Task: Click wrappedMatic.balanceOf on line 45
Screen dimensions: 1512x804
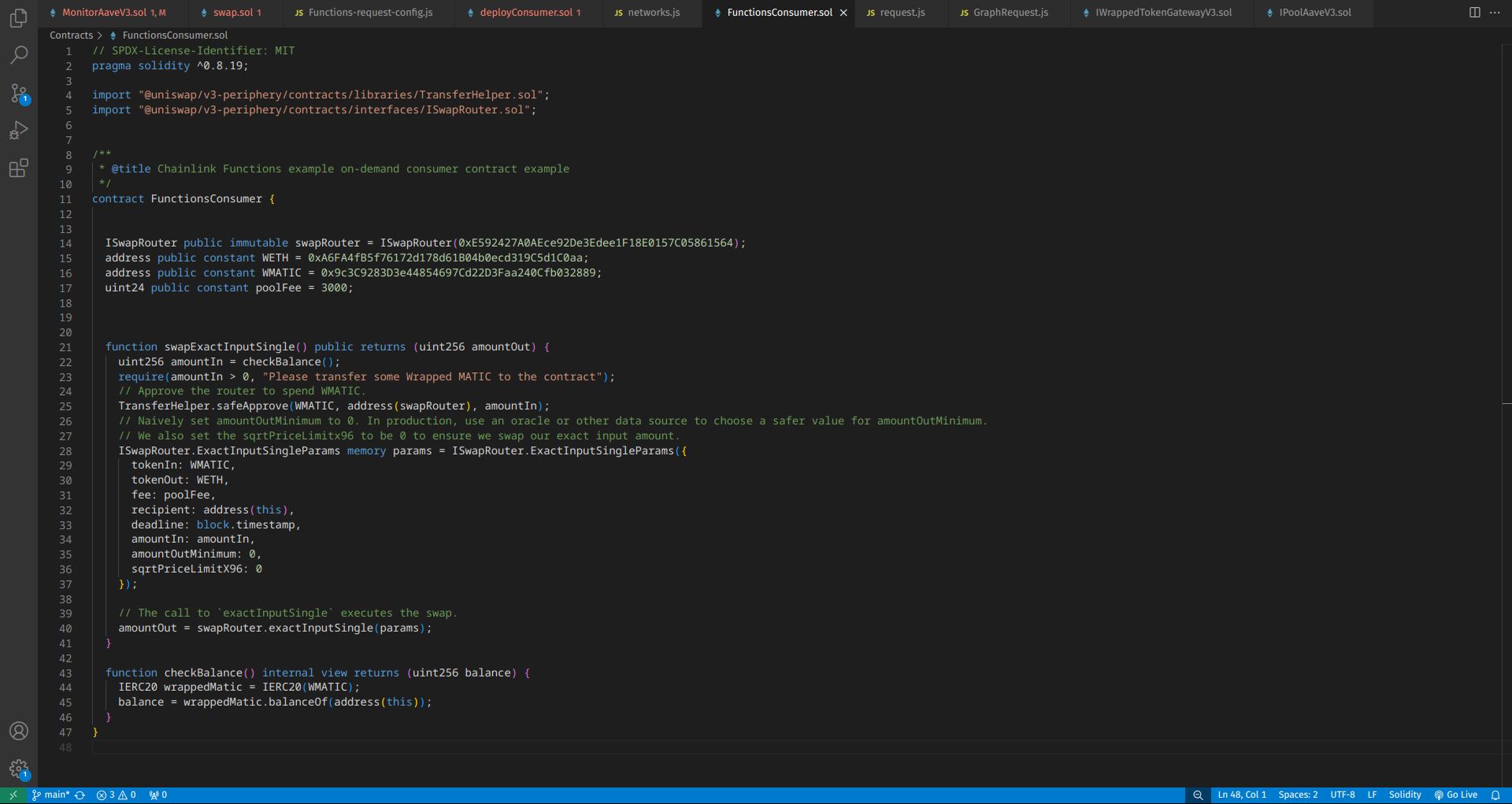Action: [255, 702]
